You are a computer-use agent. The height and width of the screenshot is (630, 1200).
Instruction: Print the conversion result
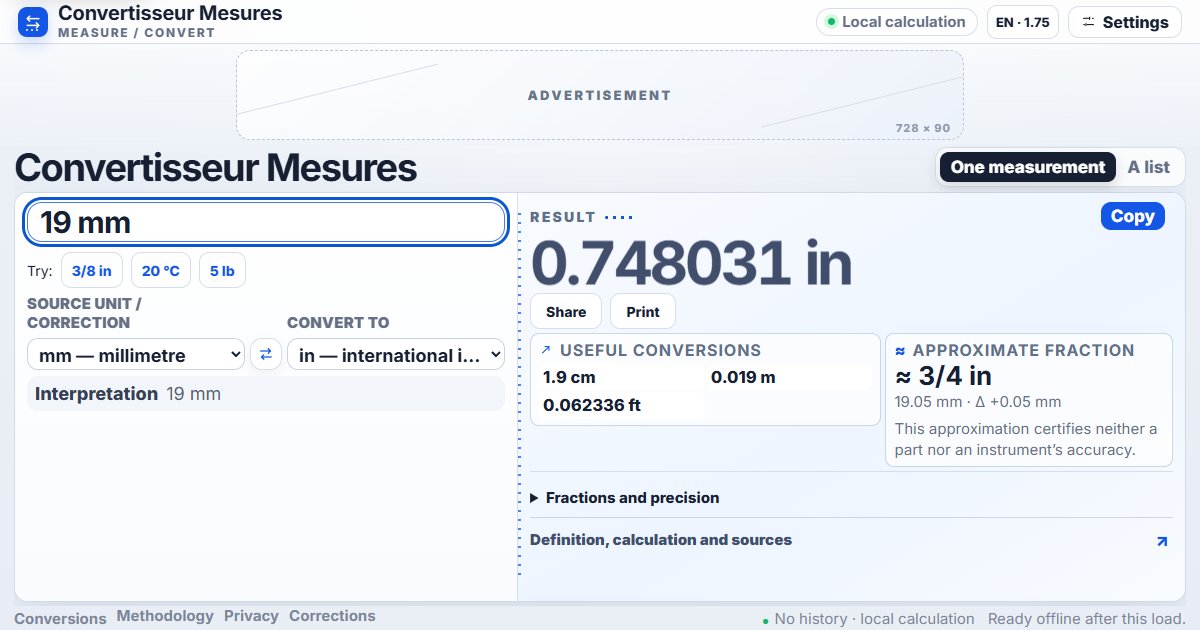click(643, 312)
